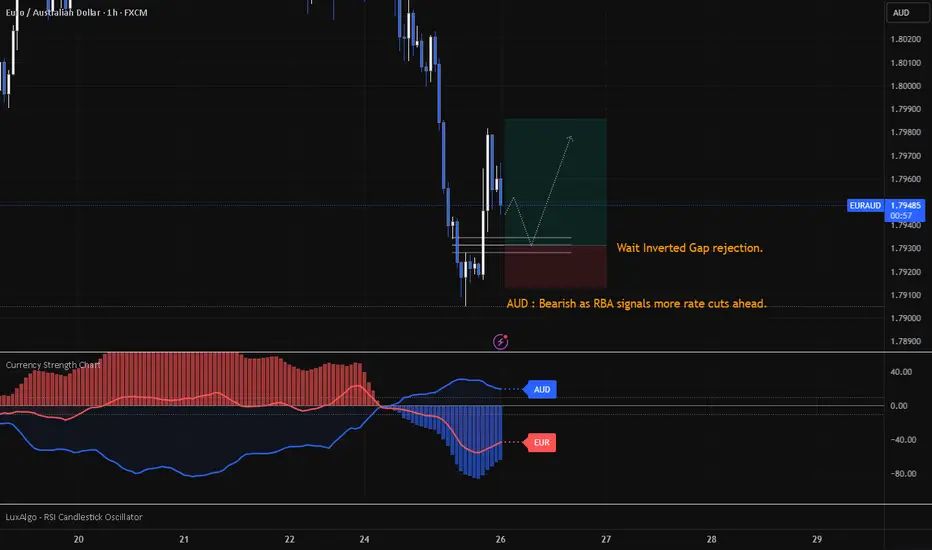This screenshot has width=932, height=550.
Task: Click the 'AUD : Bearish as RBA signals' note
Action: tap(637, 303)
